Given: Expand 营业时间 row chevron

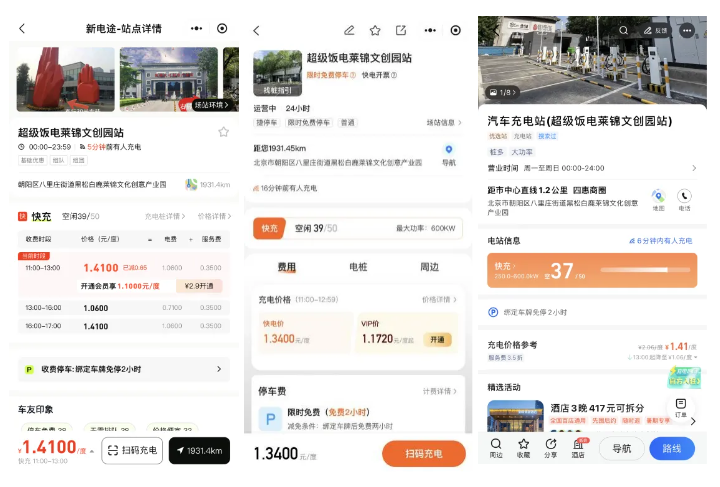Looking at the screenshot, I should tap(694, 168).
